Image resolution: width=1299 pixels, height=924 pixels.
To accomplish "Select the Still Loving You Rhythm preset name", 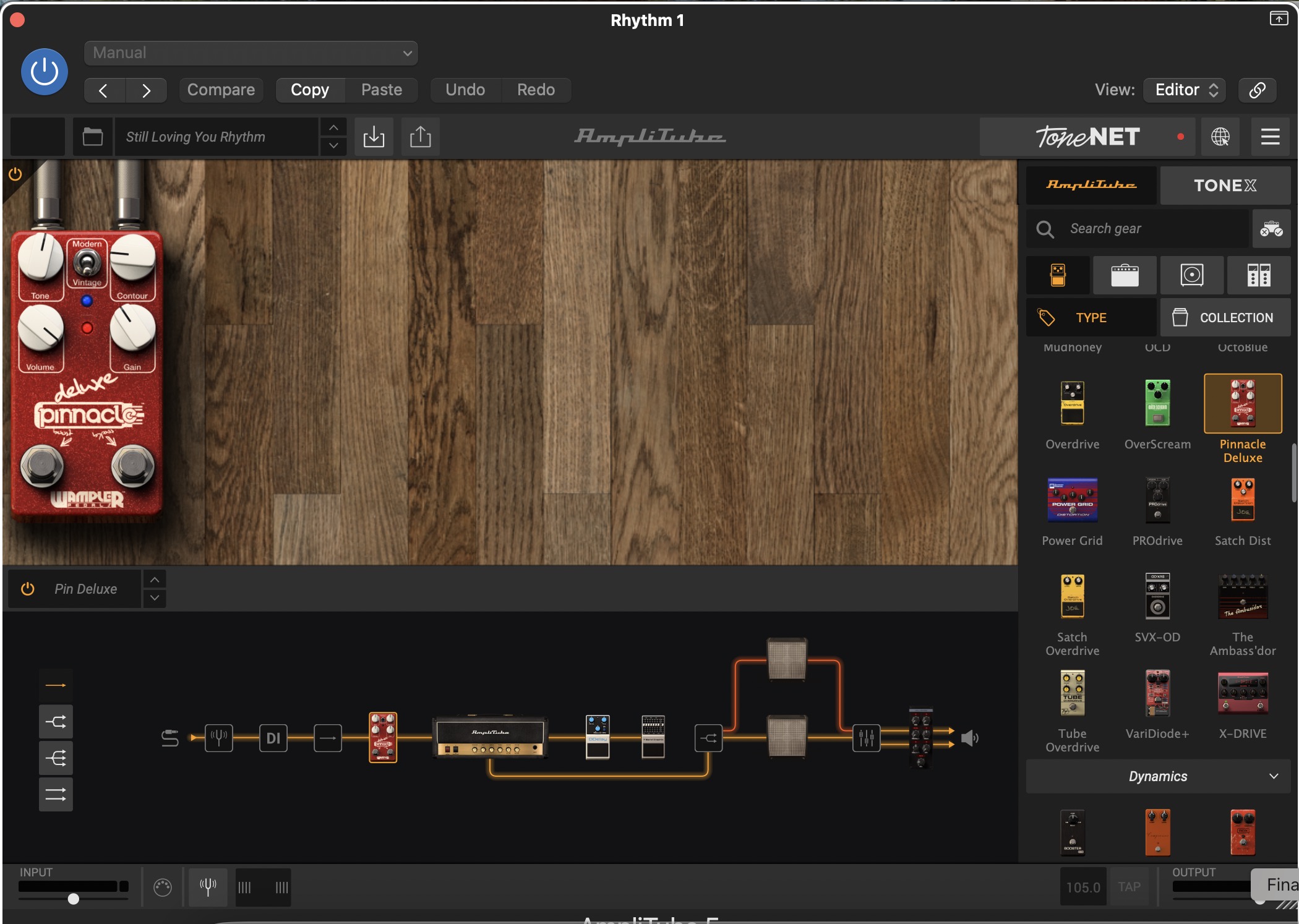I will click(216, 137).
